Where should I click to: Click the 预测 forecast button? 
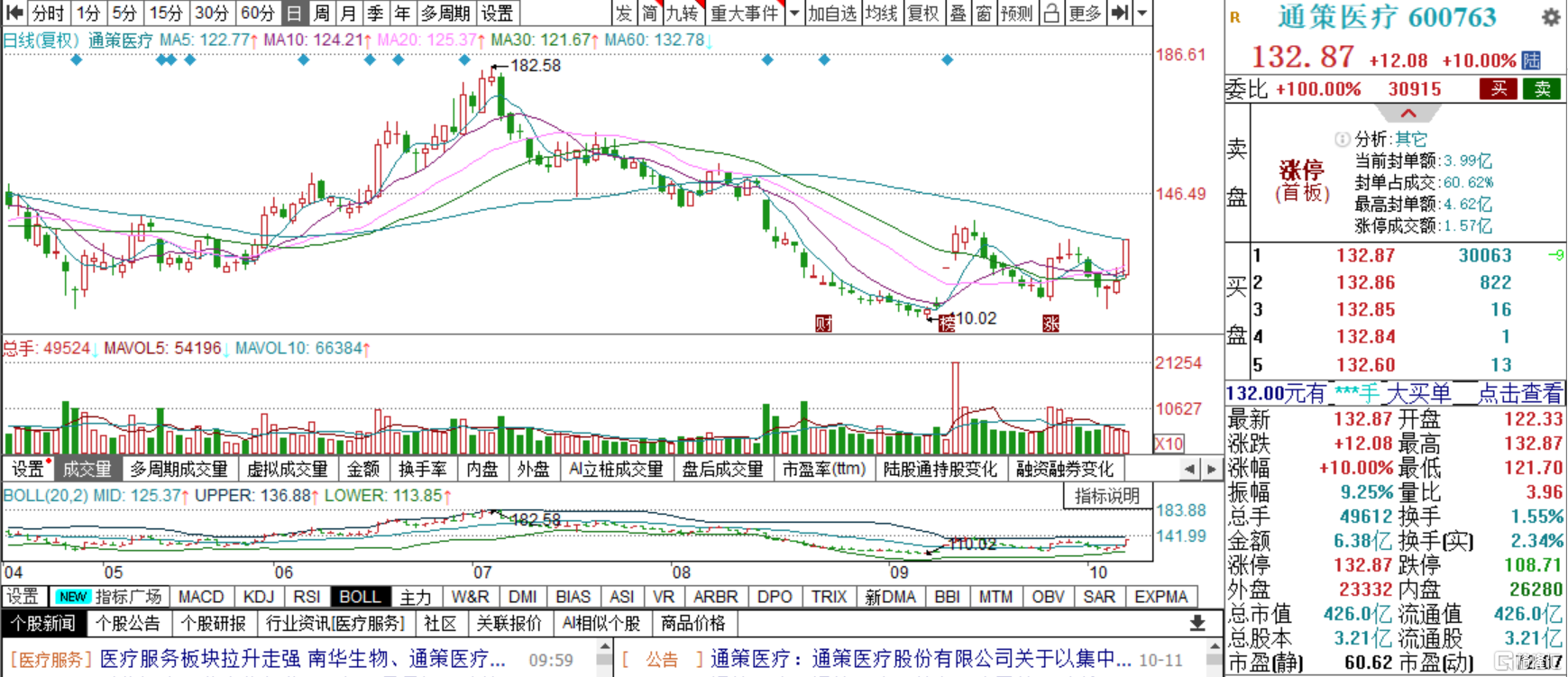[1017, 13]
